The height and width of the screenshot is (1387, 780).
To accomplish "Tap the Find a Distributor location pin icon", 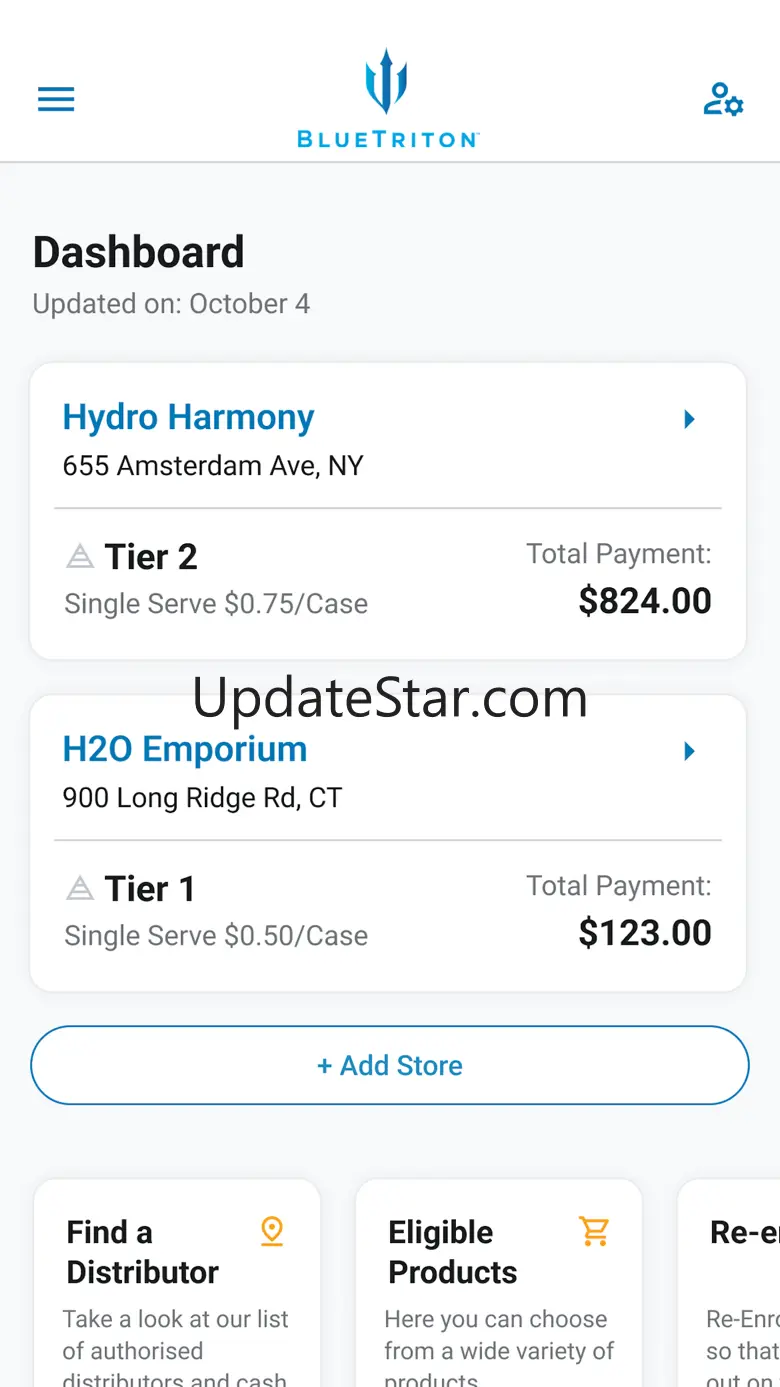I will [x=272, y=1231].
